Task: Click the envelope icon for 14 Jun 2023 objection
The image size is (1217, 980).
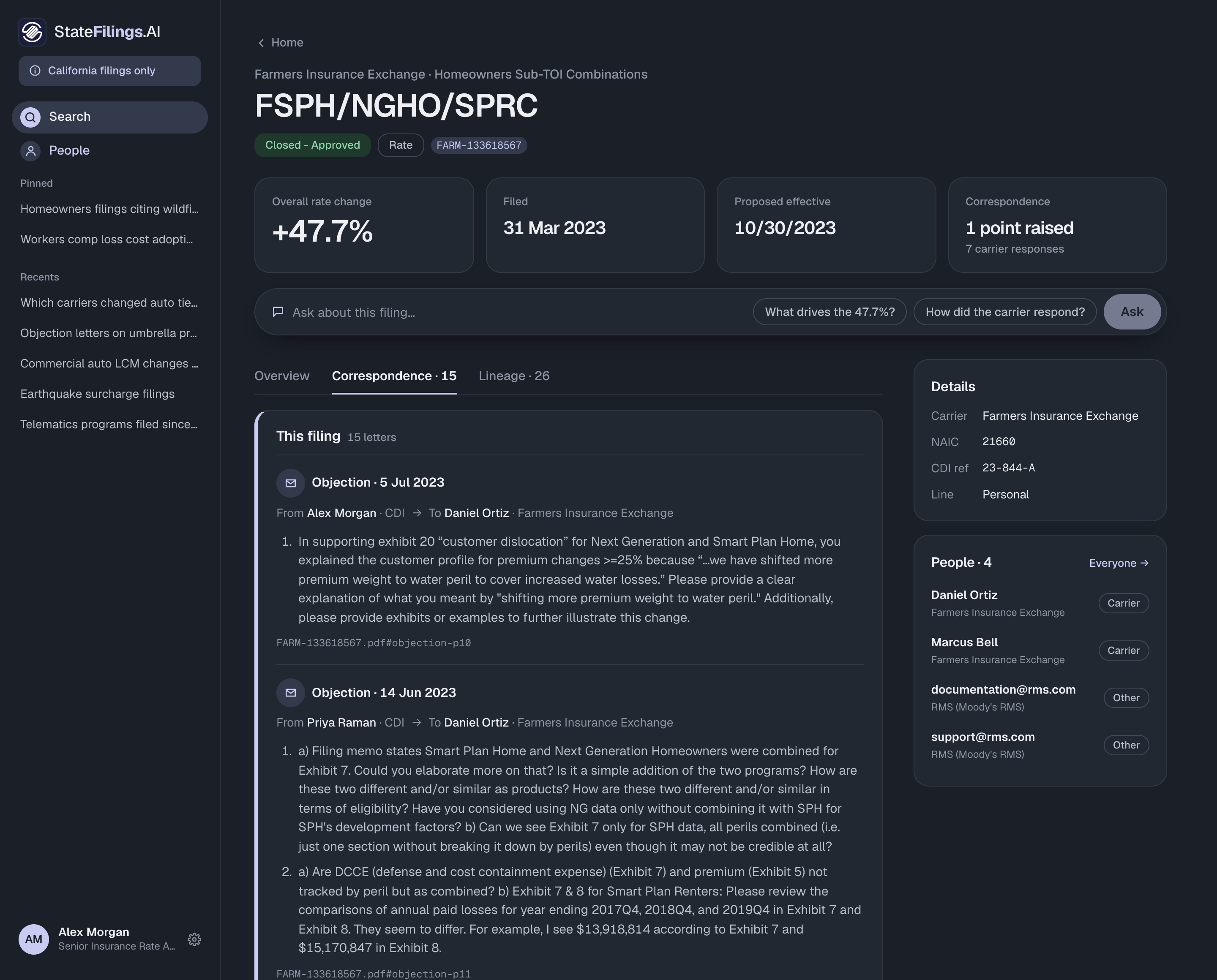Action: pos(290,693)
